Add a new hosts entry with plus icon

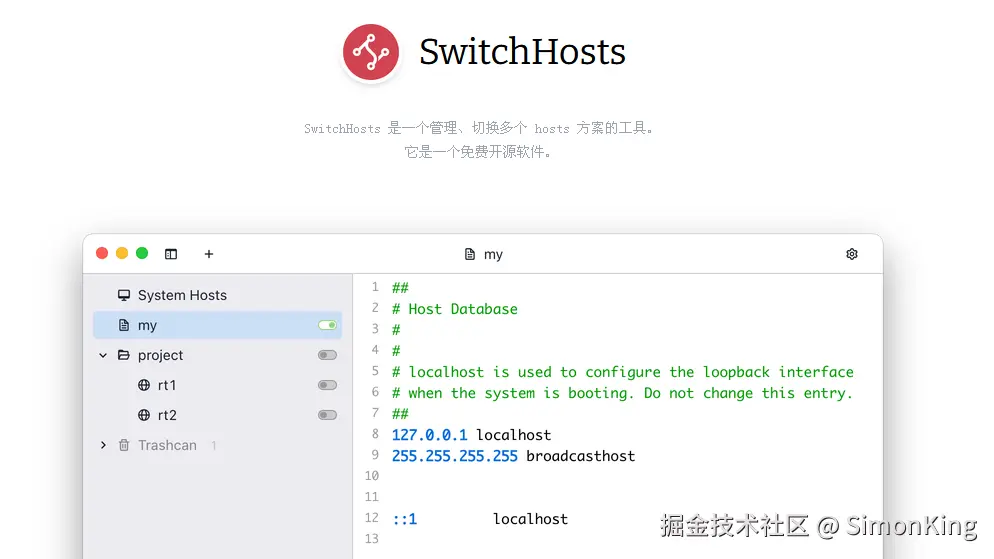tap(209, 254)
